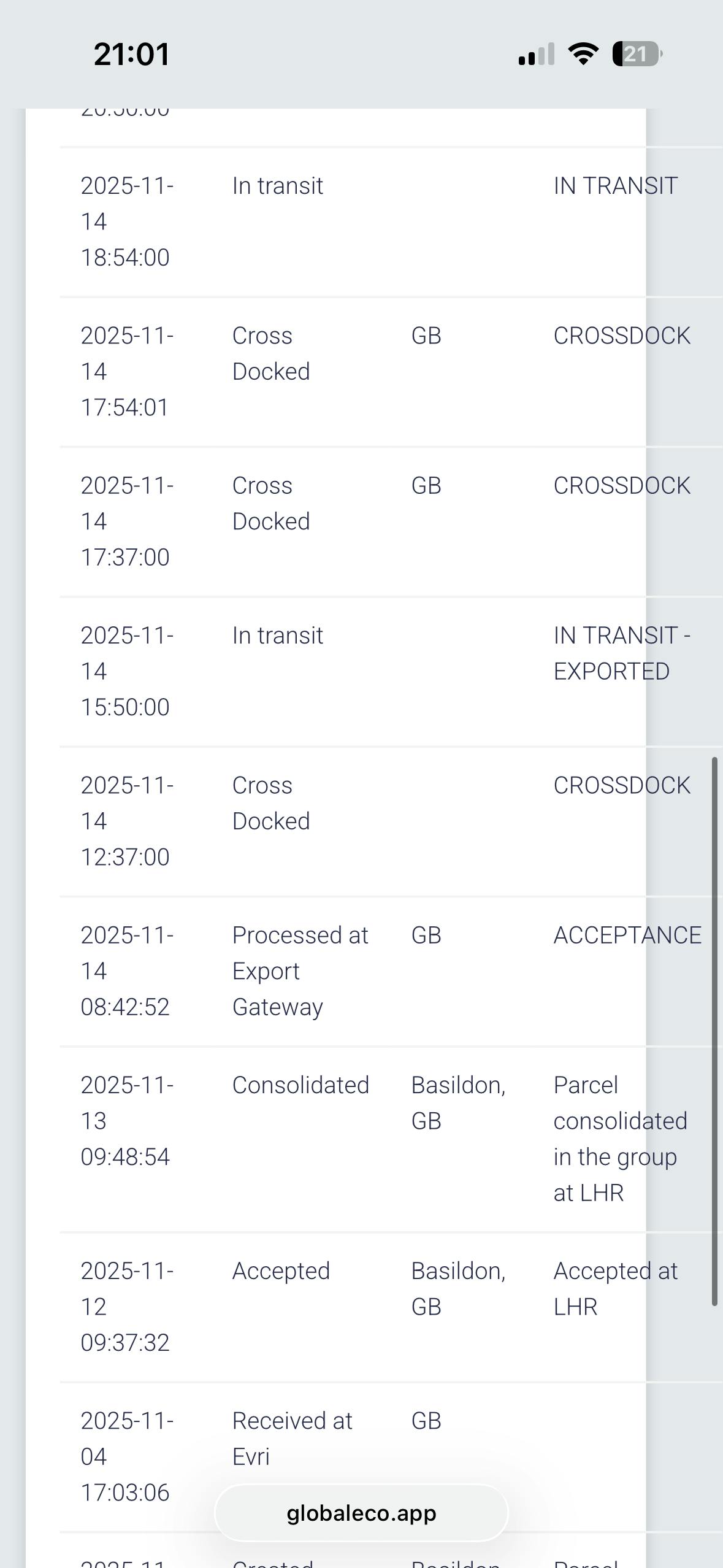Click "Accepted" status in the 2025-11-12 row
Screen dimensions: 723x1568
click(x=281, y=1271)
